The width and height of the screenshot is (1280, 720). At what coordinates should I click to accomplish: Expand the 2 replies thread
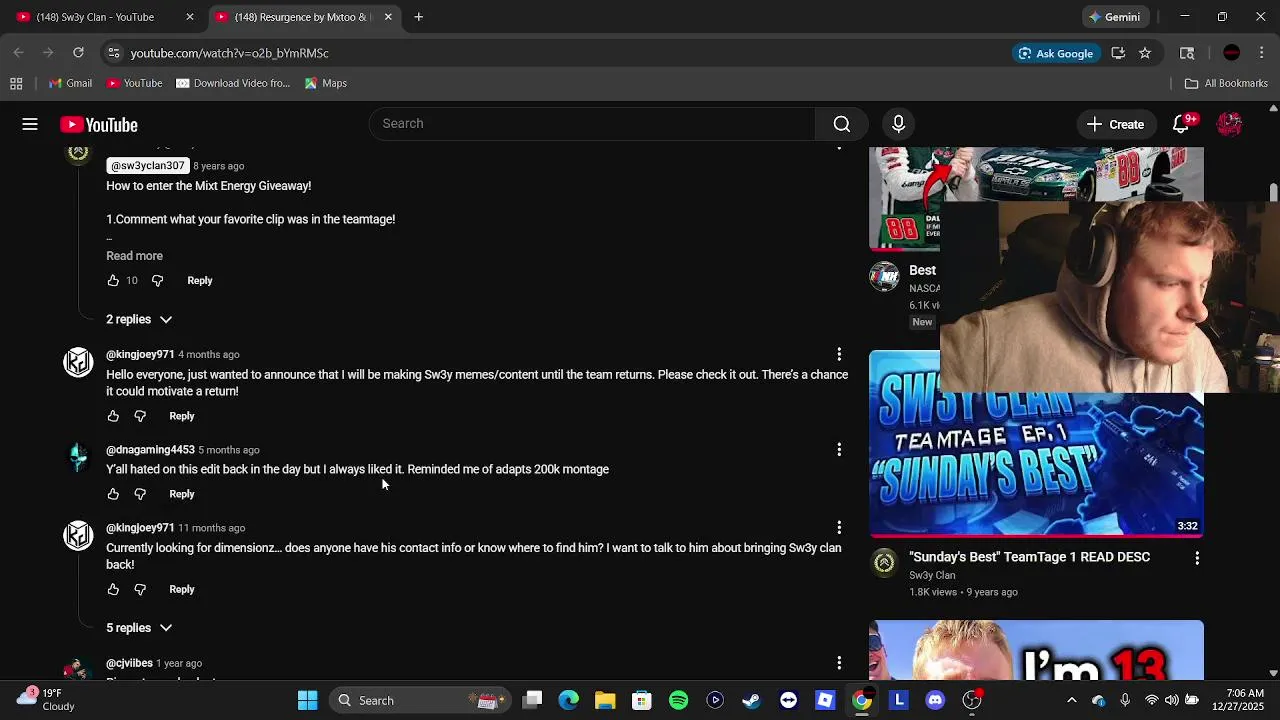click(139, 319)
